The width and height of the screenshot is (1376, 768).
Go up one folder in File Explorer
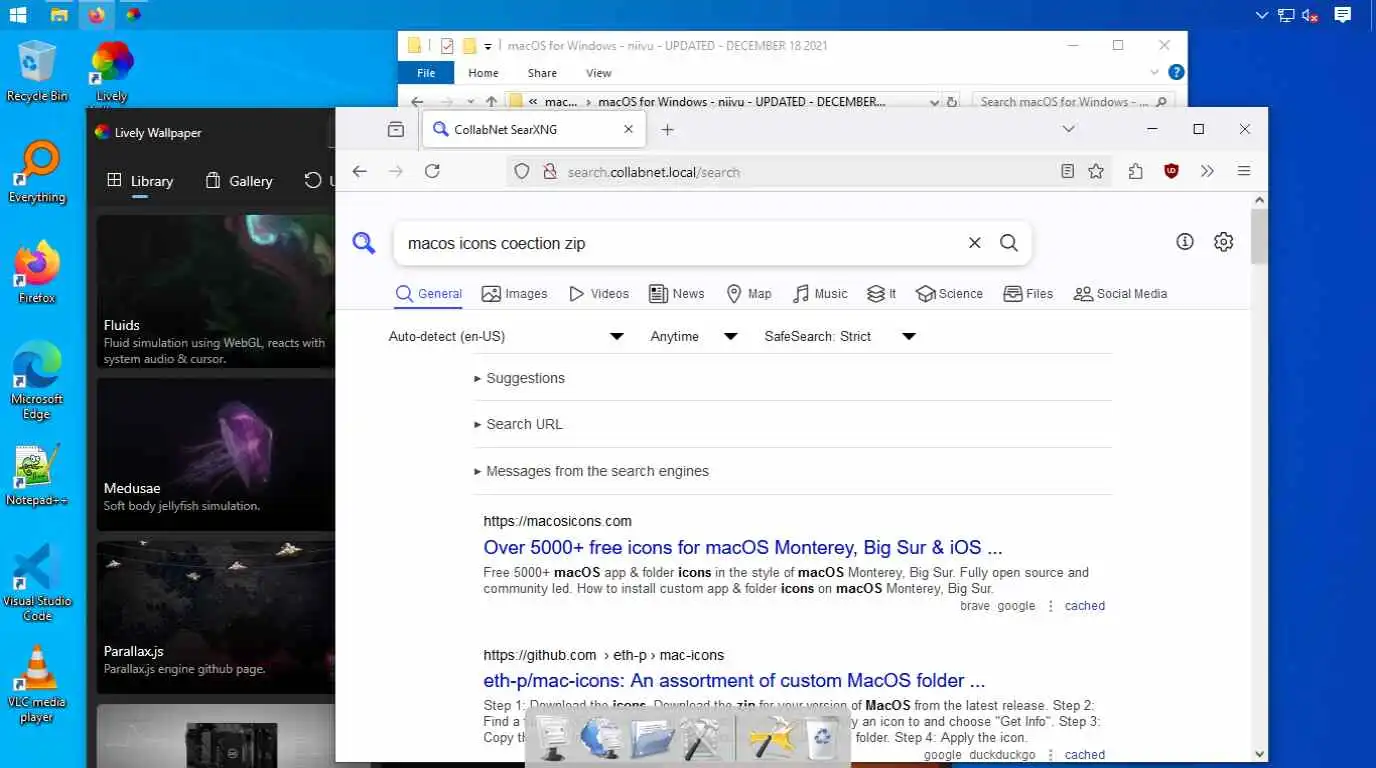click(x=491, y=102)
